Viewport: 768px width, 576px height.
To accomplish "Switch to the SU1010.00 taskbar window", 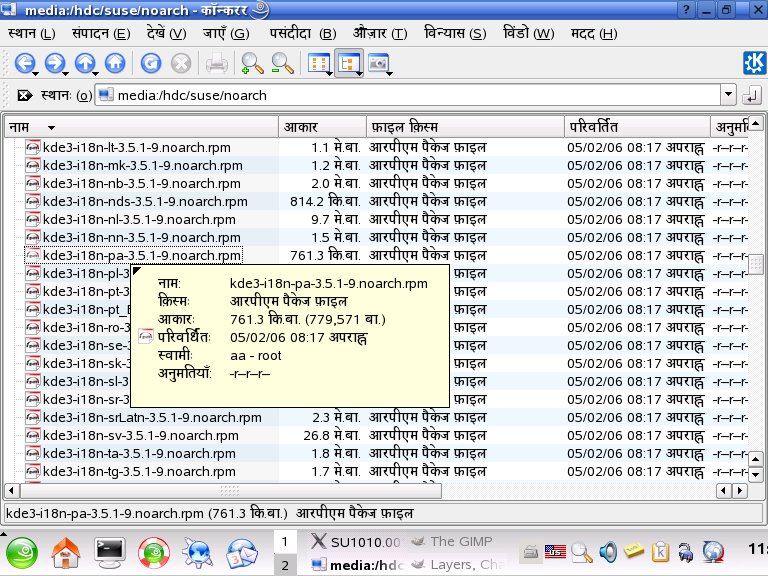I will coord(356,542).
